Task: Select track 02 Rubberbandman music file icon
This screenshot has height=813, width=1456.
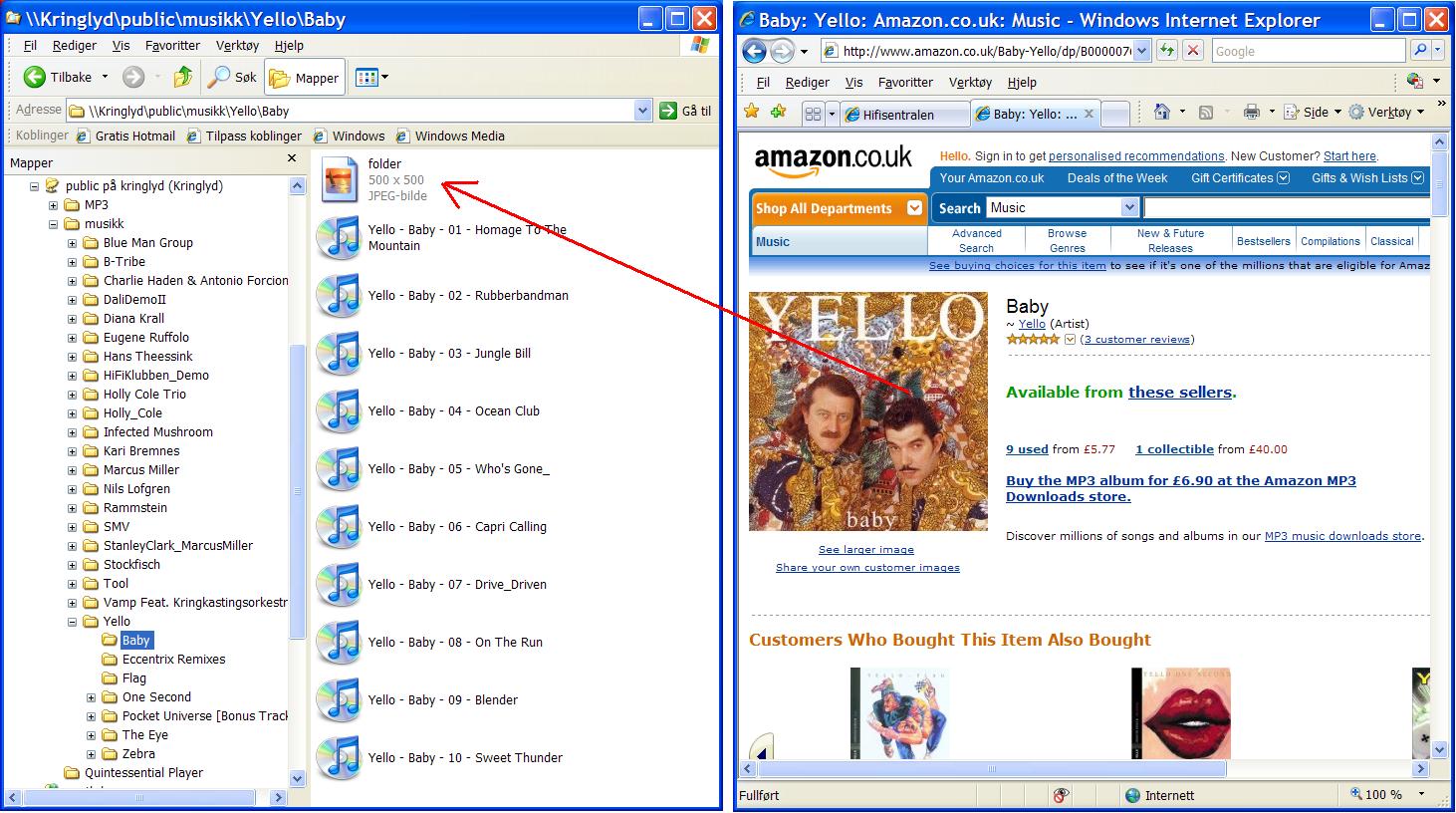Action: click(340, 296)
